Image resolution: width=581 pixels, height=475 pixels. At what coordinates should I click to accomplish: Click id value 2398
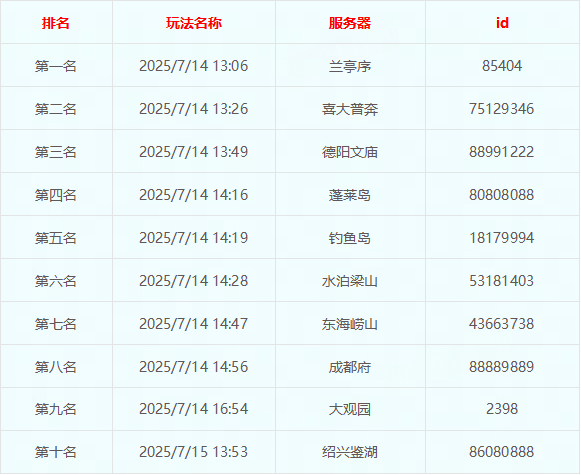click(502, 409)
